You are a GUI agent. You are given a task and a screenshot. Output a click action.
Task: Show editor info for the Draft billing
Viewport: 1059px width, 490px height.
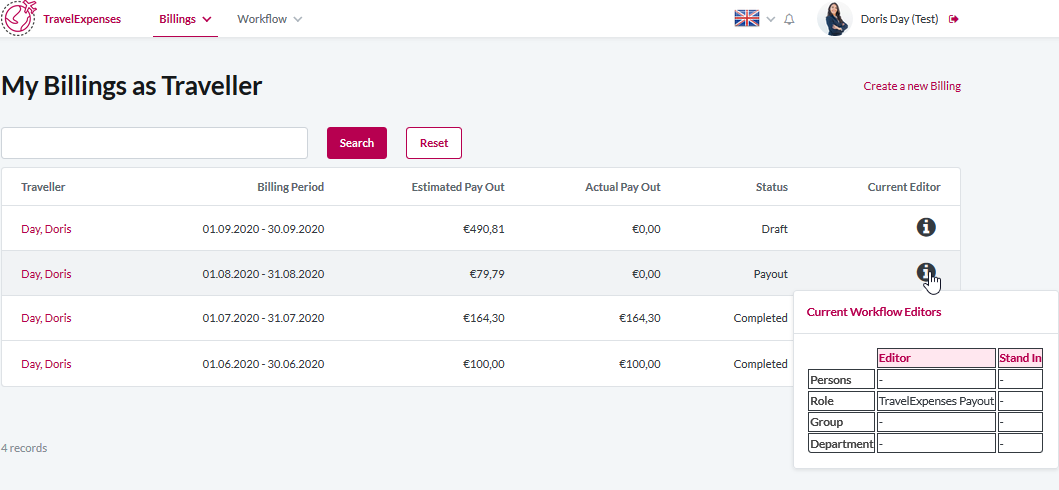926,228
